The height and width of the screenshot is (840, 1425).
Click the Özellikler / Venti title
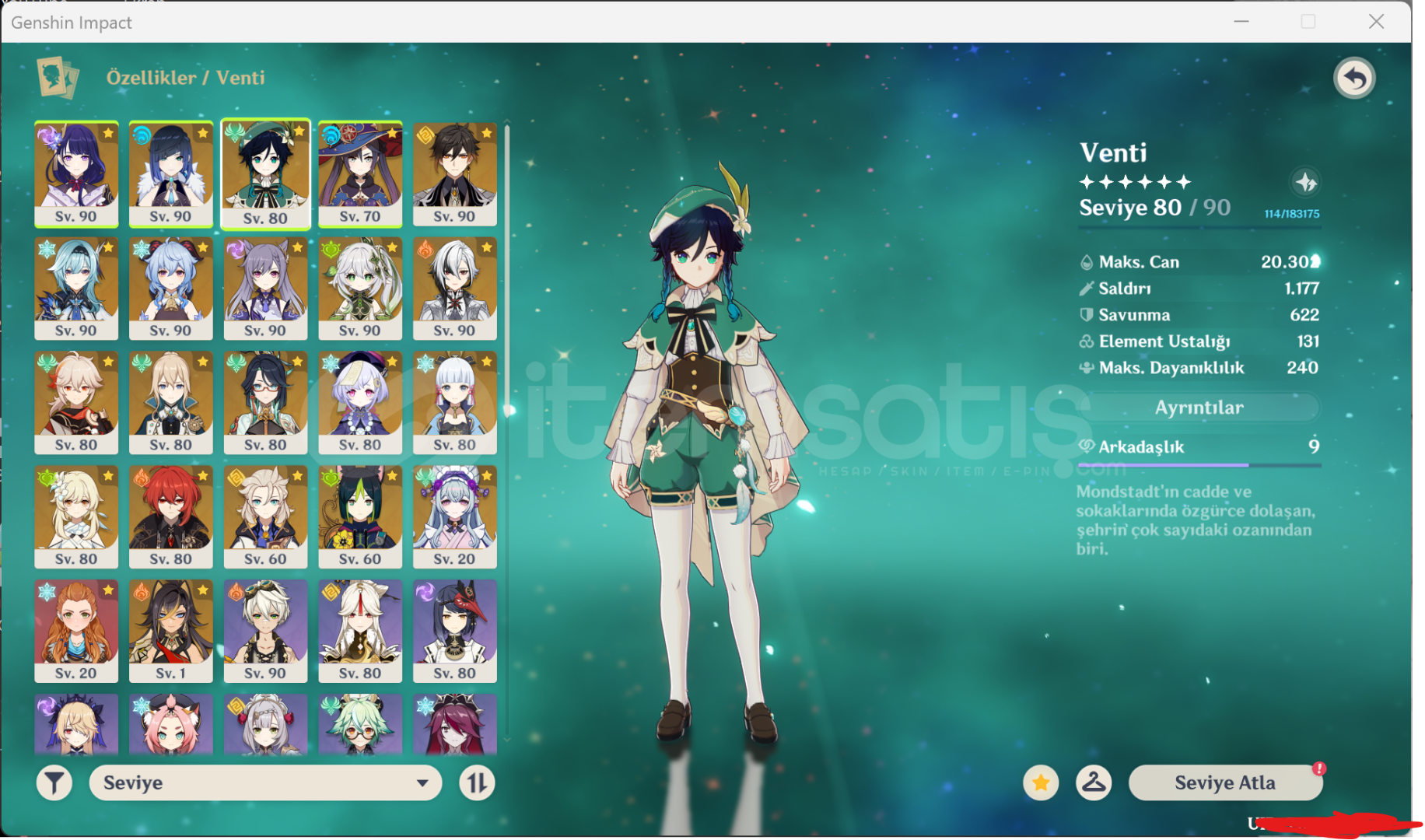(x=185, y=78)
